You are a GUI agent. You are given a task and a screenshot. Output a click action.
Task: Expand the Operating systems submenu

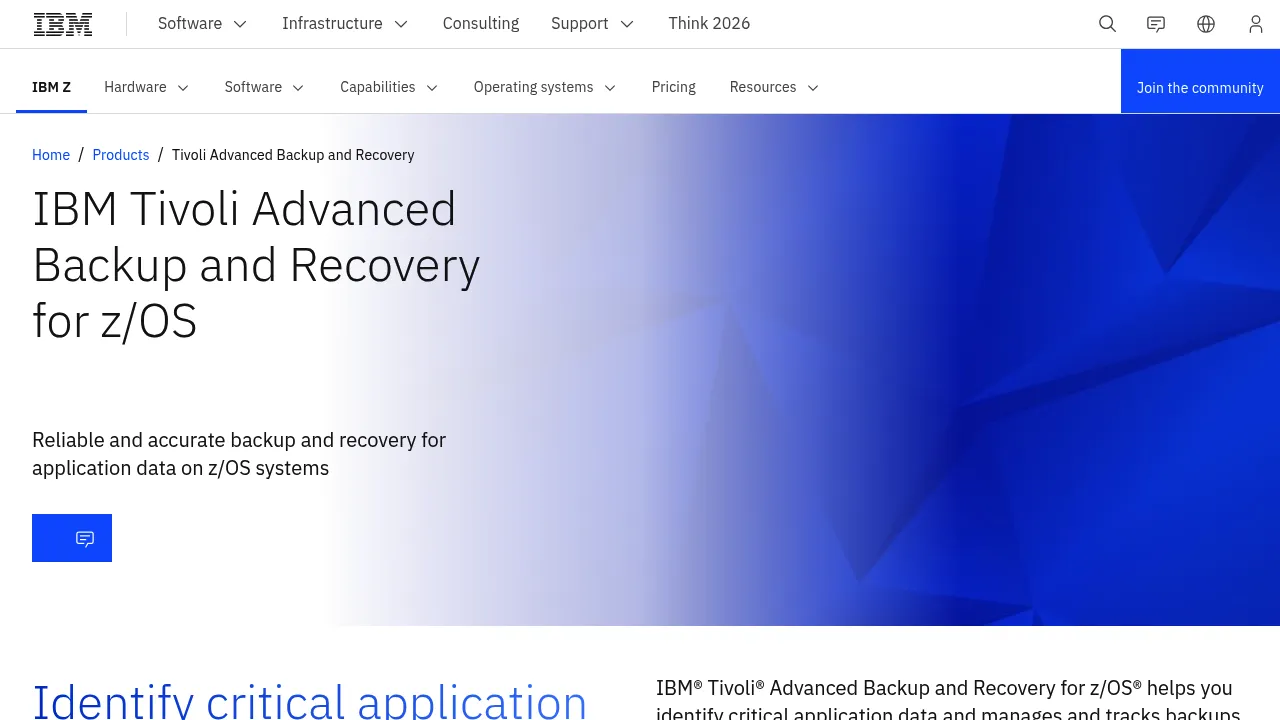pyautogui.click(x=545, y=87)
